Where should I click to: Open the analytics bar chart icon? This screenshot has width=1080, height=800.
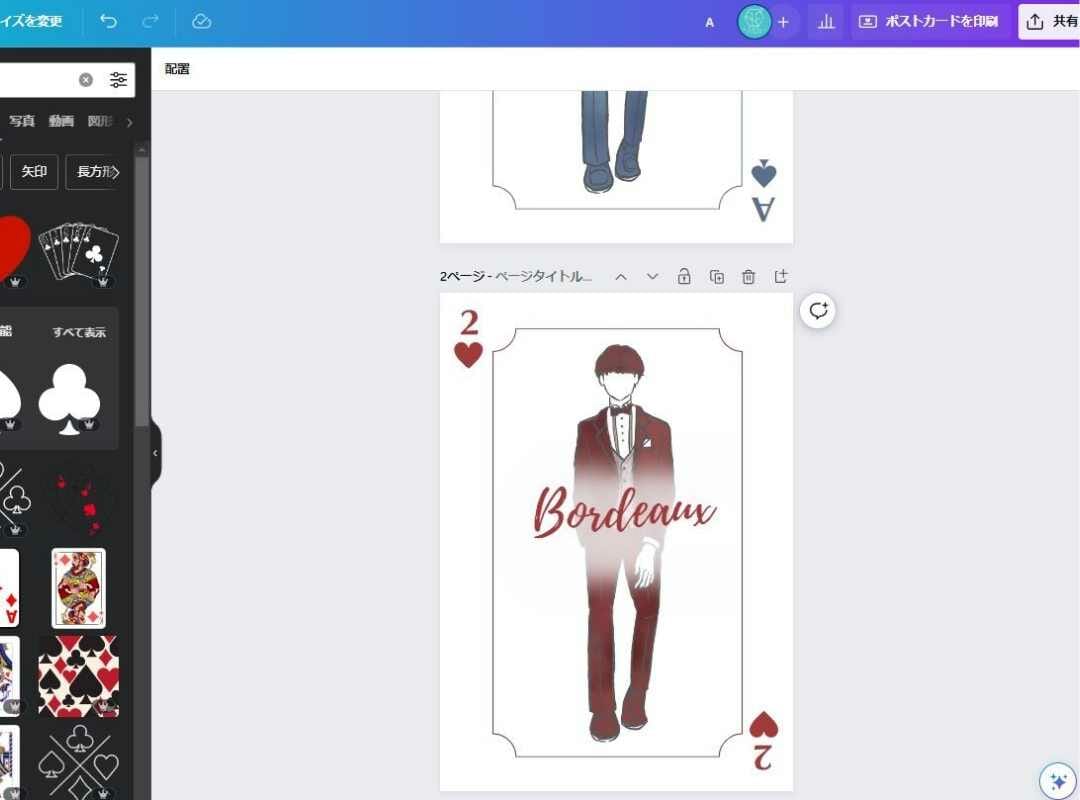click(x=826, y=22)
